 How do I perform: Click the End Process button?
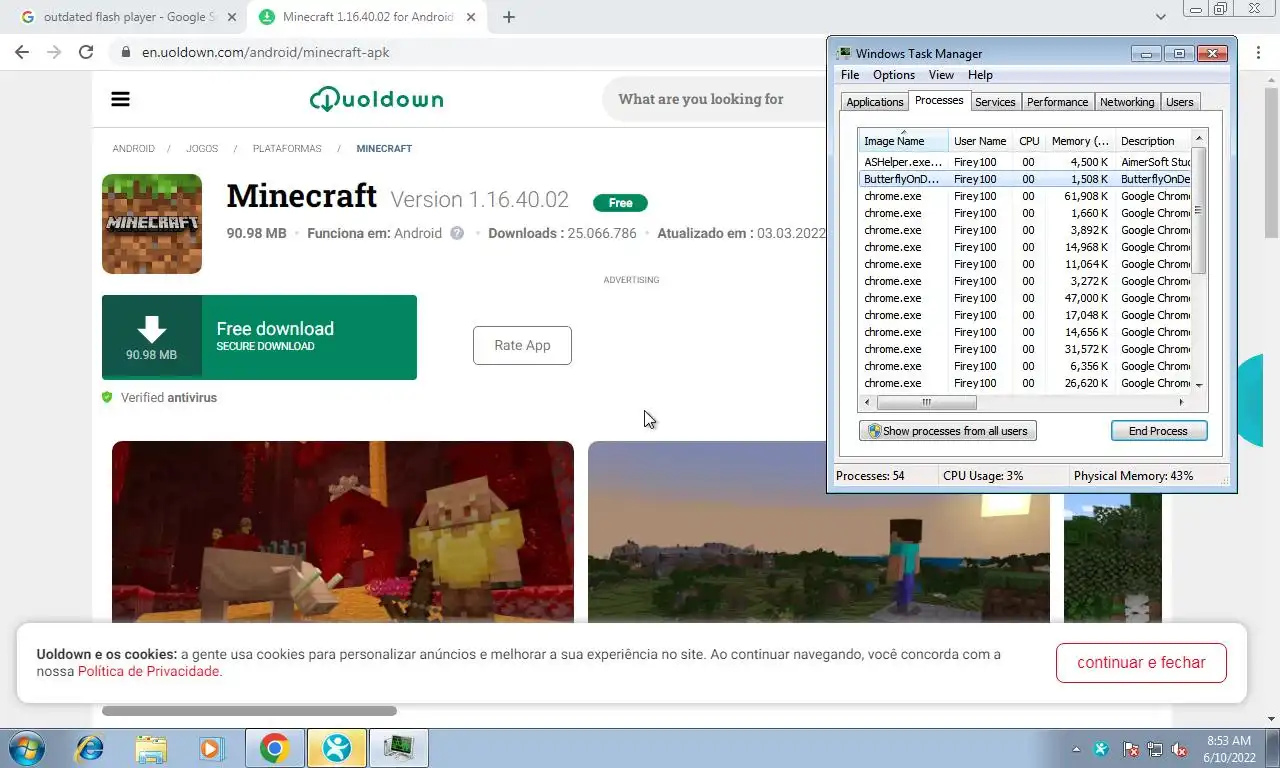pyautogui.click(x=1159, y=431)
